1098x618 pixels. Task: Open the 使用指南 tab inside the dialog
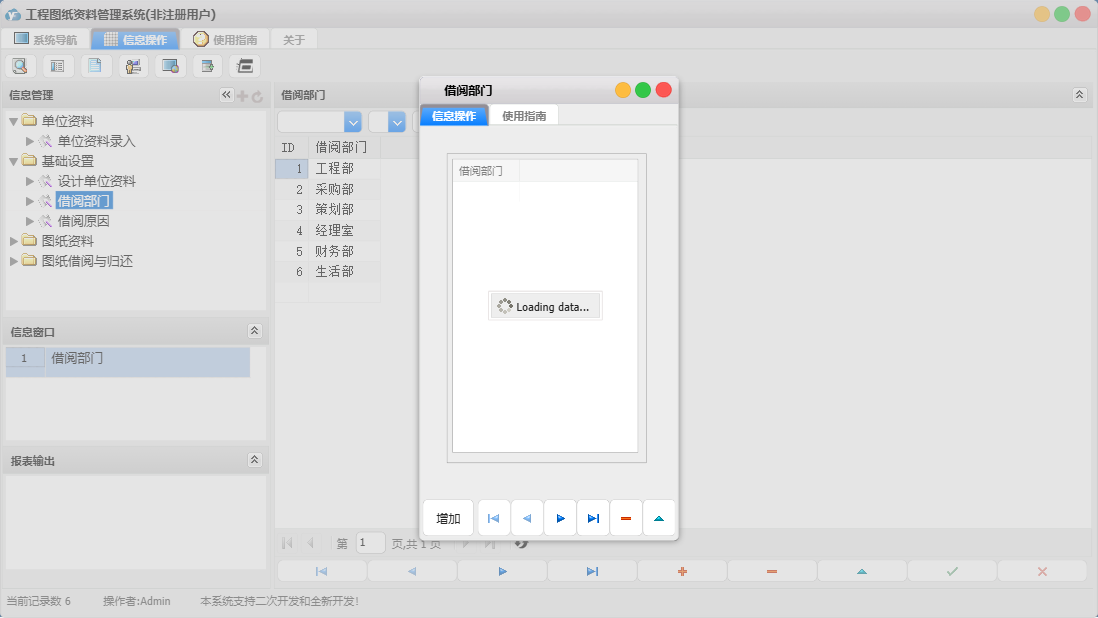(x=524, y=116)
